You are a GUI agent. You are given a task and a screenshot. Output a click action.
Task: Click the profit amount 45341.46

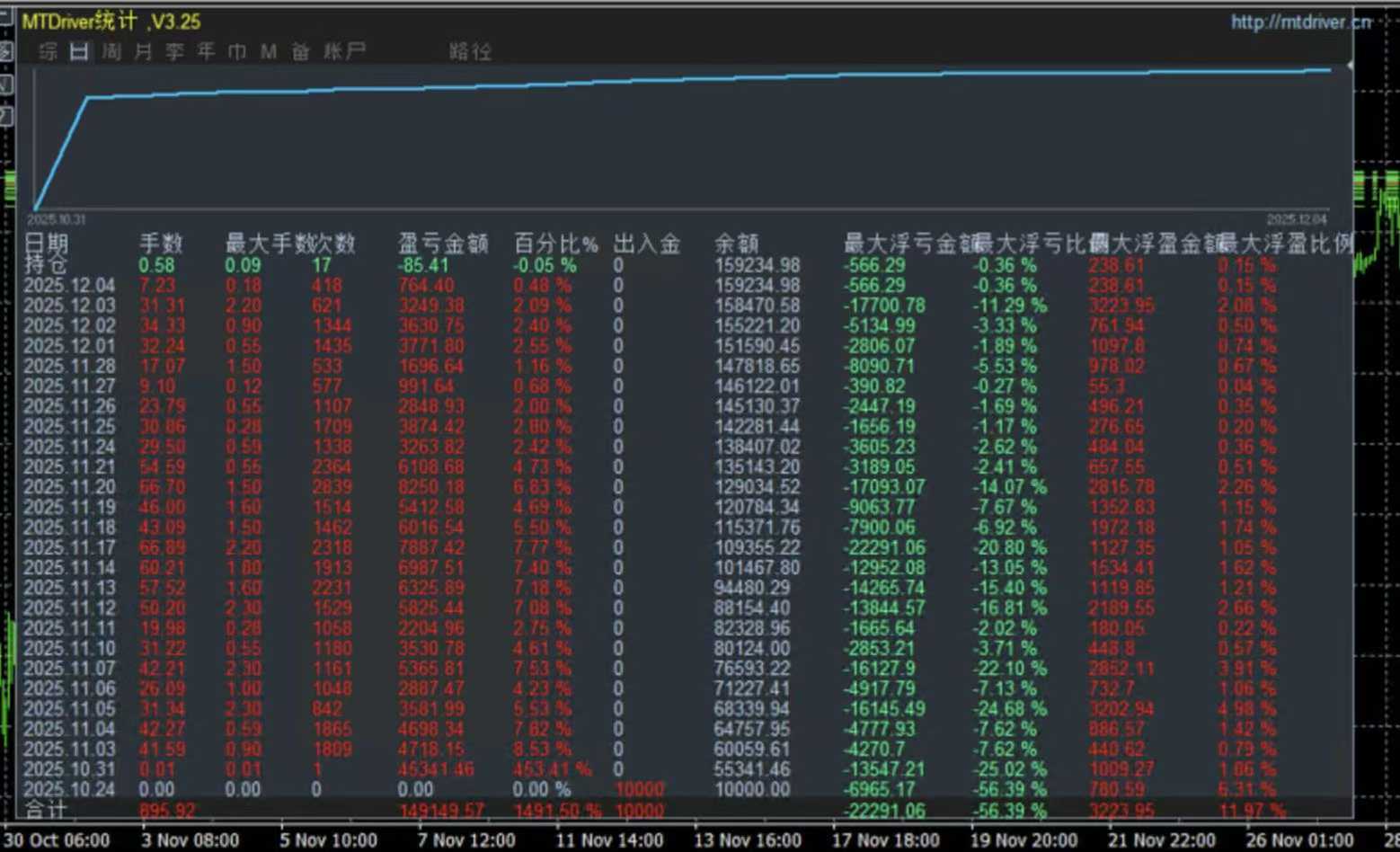point(436,770)
